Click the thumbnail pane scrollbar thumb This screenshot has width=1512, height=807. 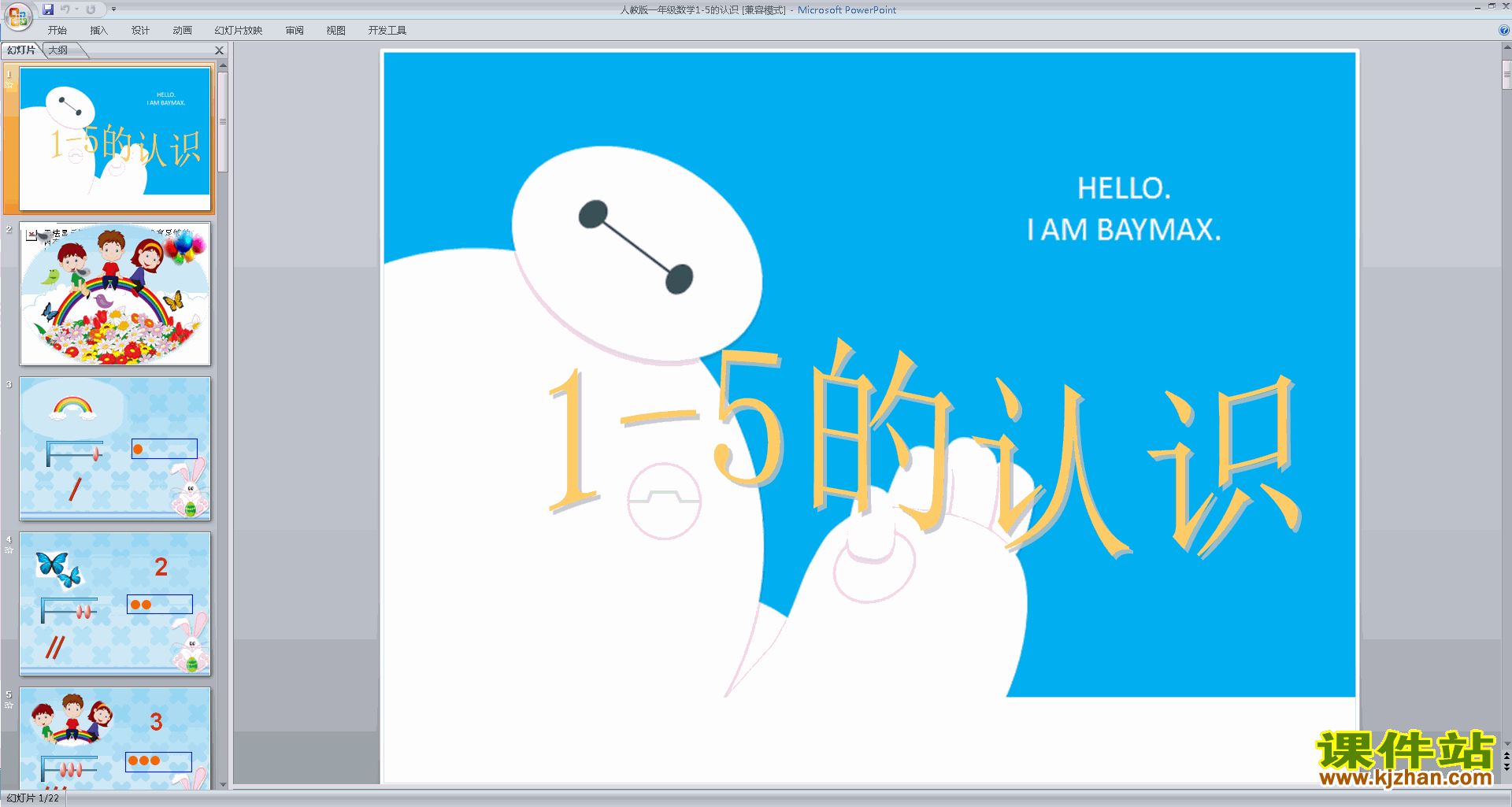click(x=223, y=122)
